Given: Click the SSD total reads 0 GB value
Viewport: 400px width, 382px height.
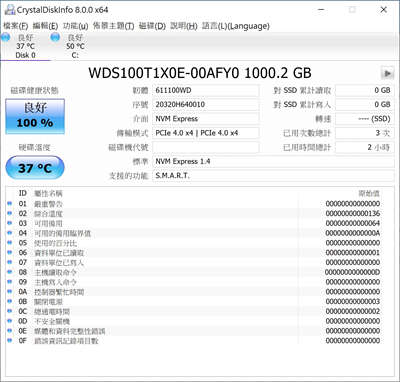Looking at the screenshot, I should [x=365, y=90].
